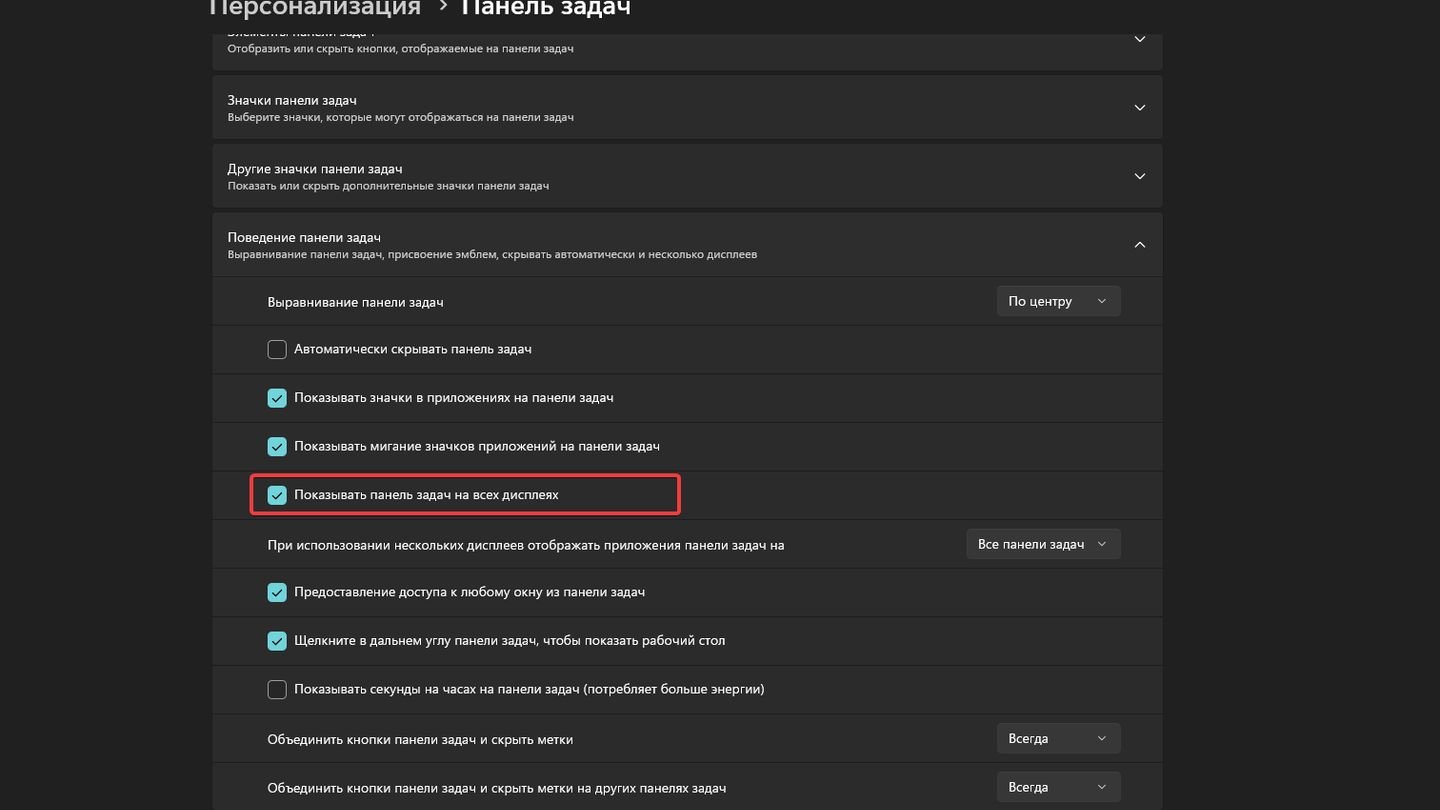
Task: Click "При использовании нескольких дисплеев" label
Action: 525,545
